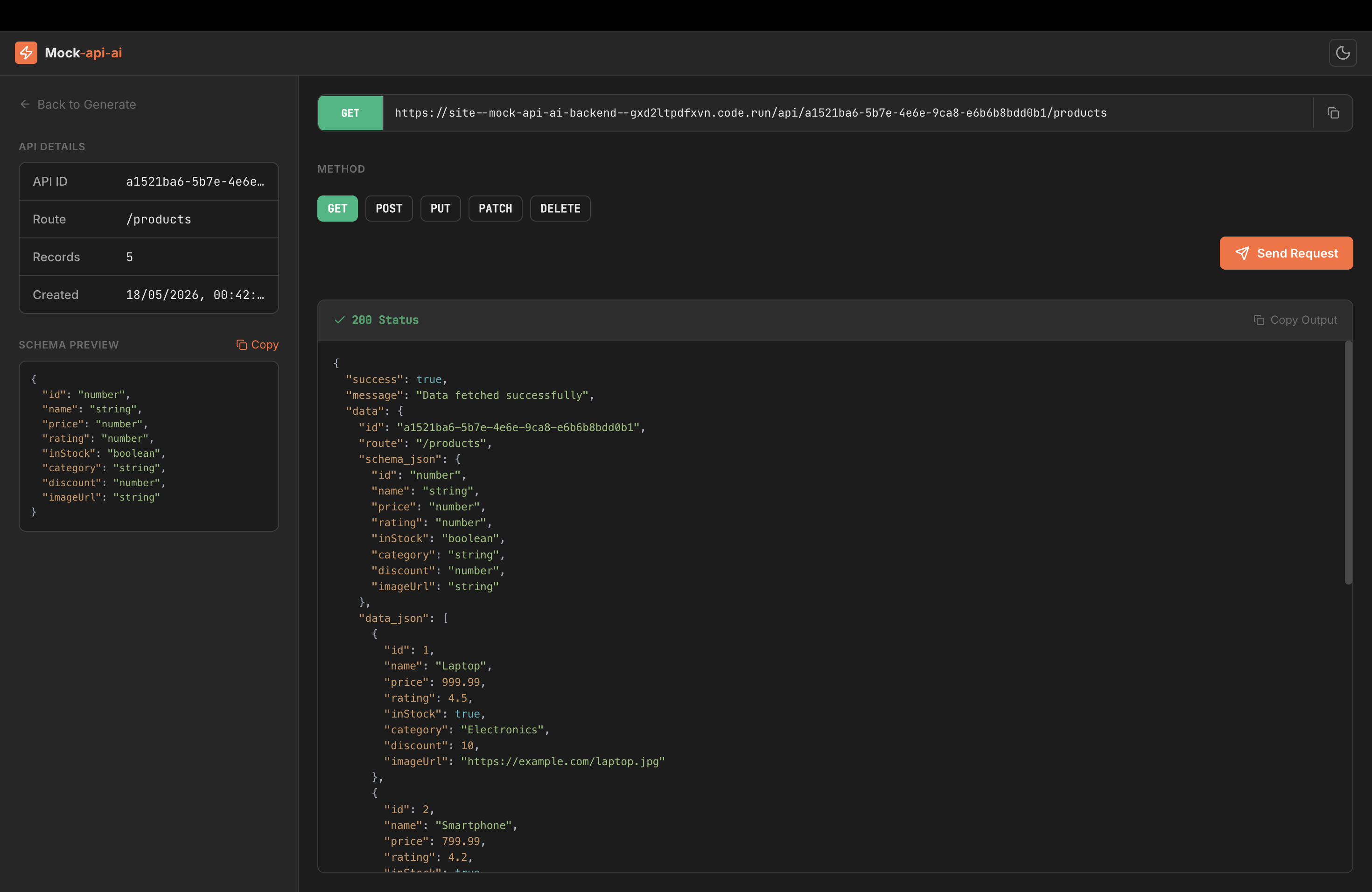Screen dimensions: 1372x892
Task: Click "price": 999.99 in the response
Action: (x=434, y=682)
